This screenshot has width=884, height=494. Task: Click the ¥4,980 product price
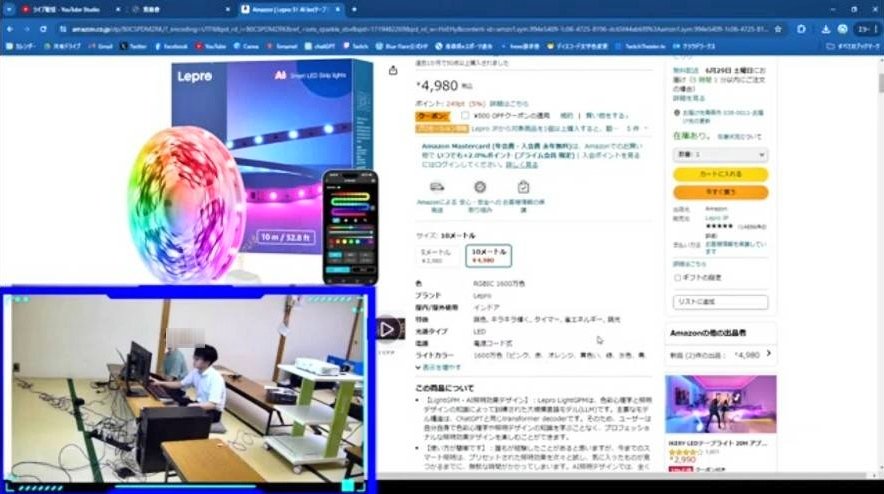pyautogui.click(x=438, y=86)
